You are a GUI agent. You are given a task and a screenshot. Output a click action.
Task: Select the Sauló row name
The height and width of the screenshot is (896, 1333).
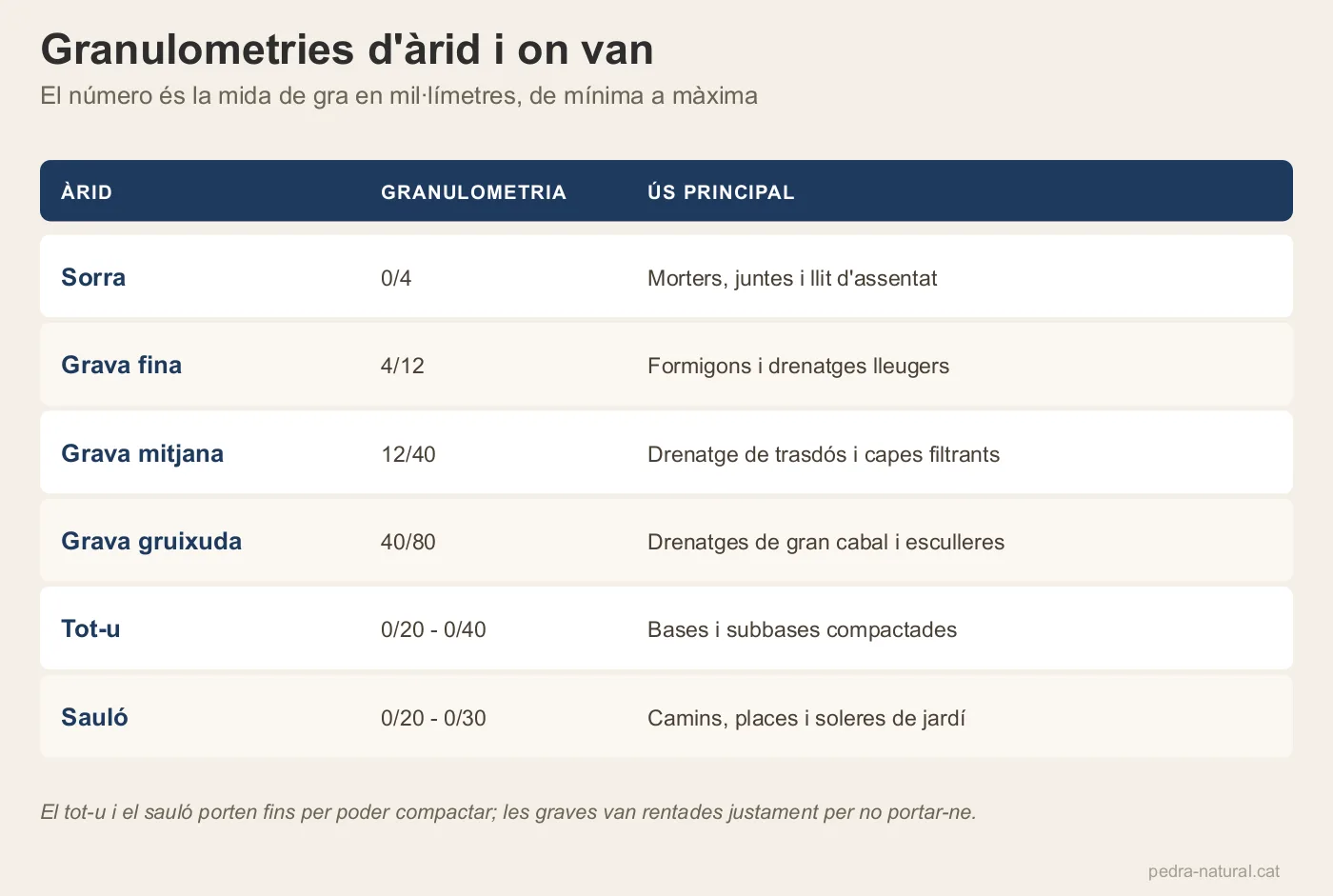click(x=94, y=717)
